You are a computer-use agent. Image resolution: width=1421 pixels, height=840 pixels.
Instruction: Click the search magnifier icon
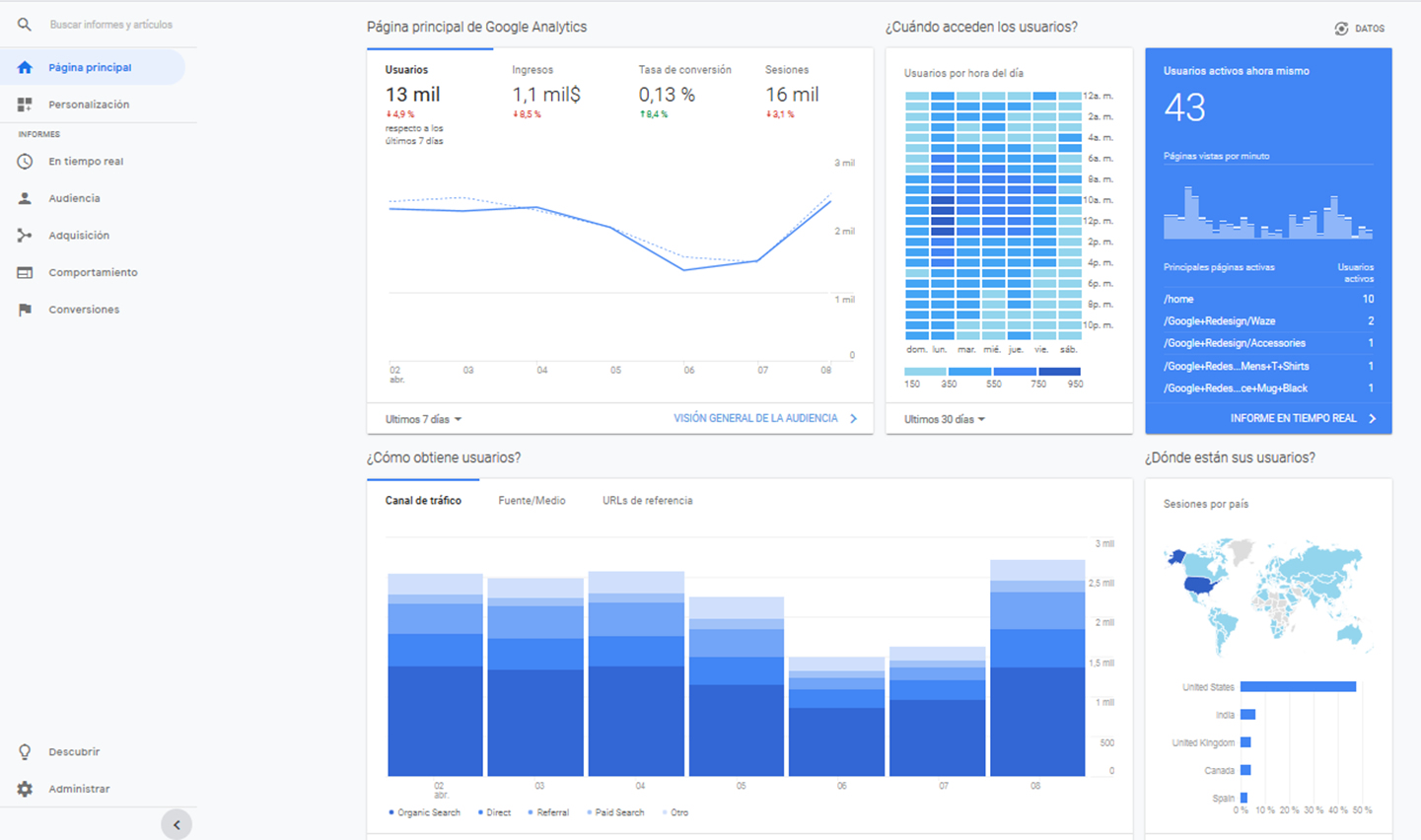pos(25,25)
